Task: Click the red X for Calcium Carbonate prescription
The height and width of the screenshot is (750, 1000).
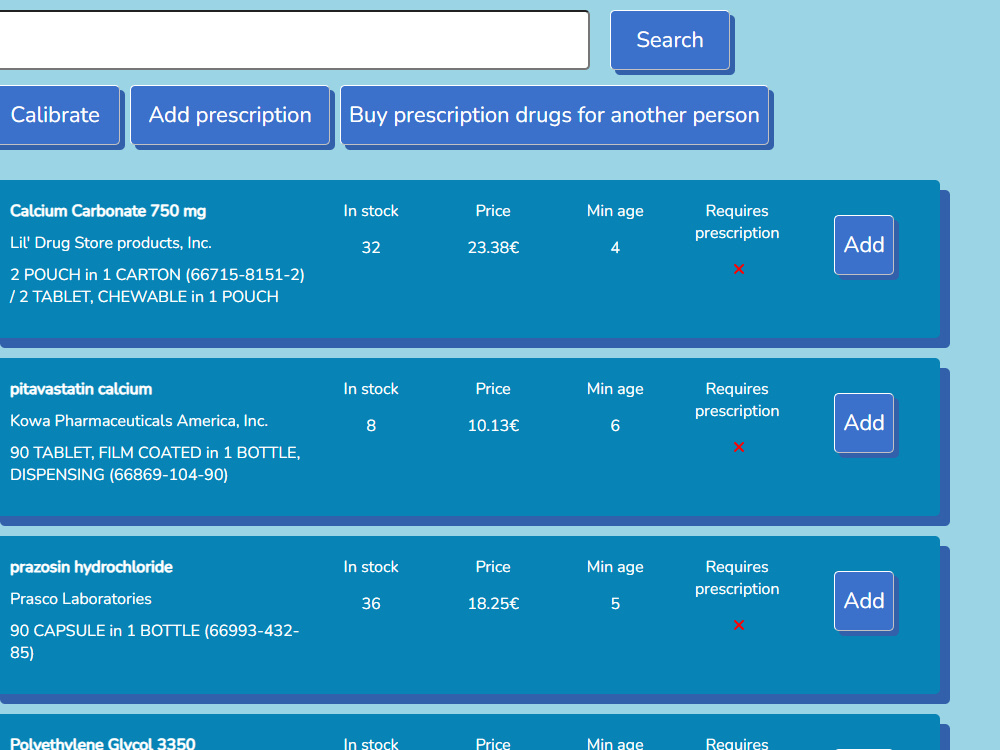Action: click(x=739, y=269)
